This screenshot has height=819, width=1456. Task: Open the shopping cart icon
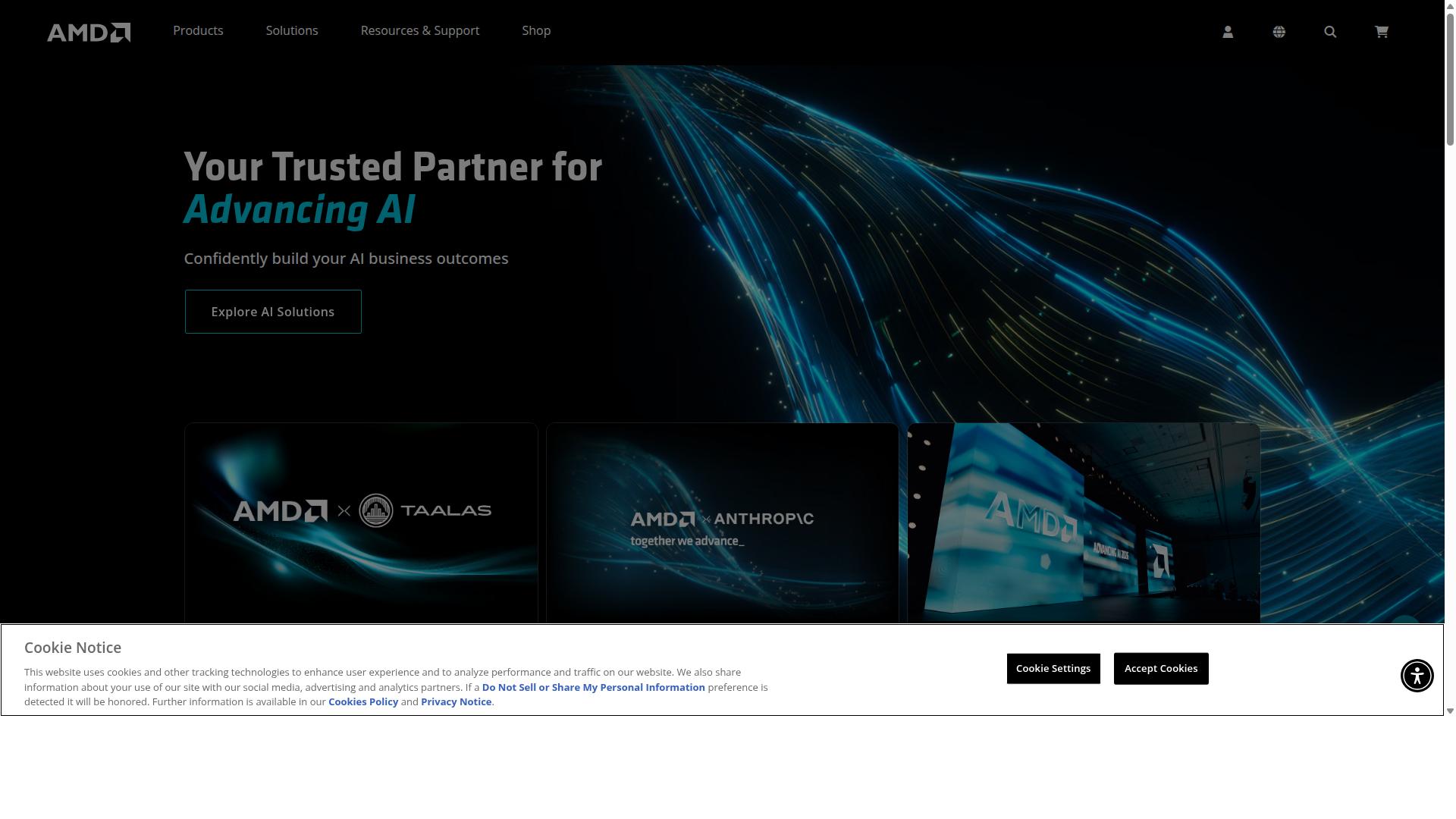click(1382, 32)
